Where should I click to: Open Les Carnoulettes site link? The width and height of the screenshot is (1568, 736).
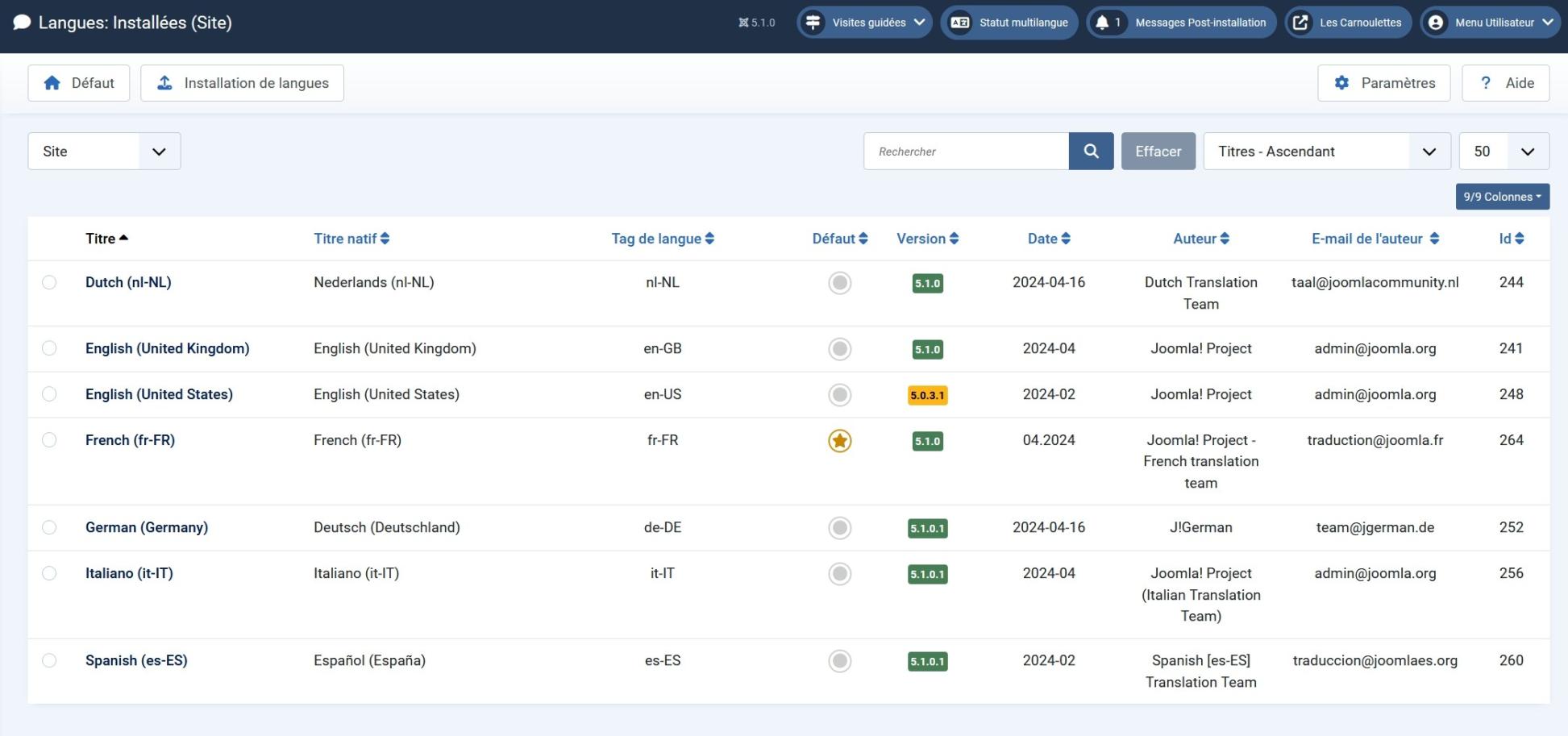[x=1349, y=23]
